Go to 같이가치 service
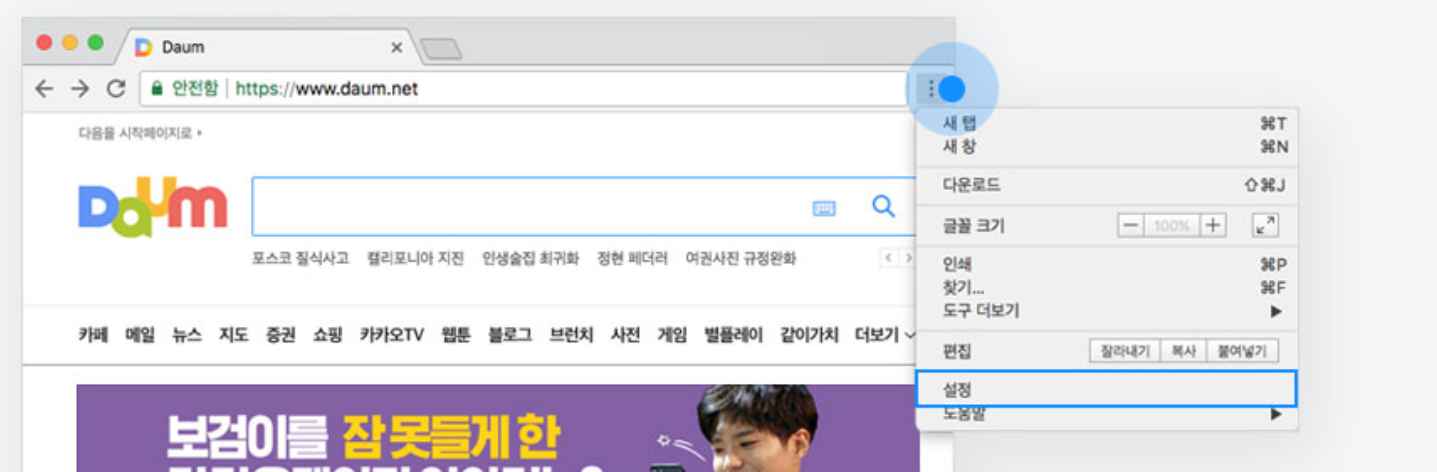The height and width of the screenshot is (472, 1437). click(x=809, y=335)
